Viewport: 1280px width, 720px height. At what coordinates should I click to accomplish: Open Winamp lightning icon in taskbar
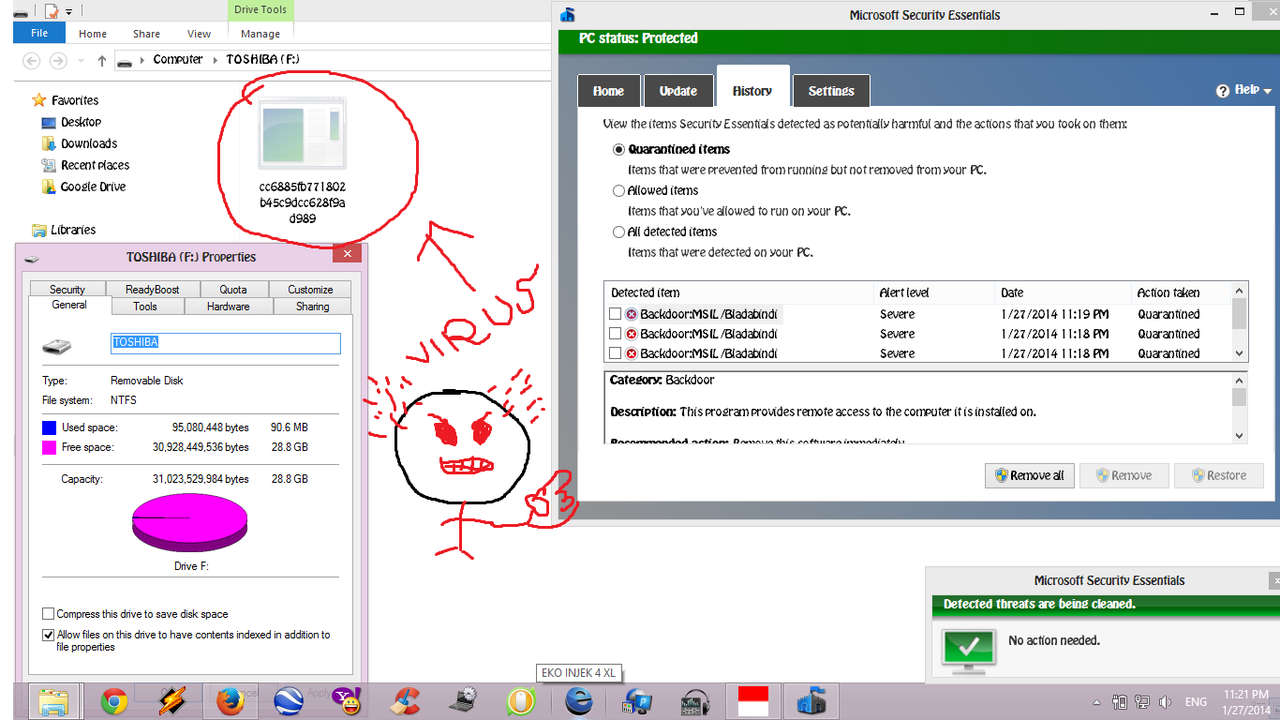pos(172,702)
